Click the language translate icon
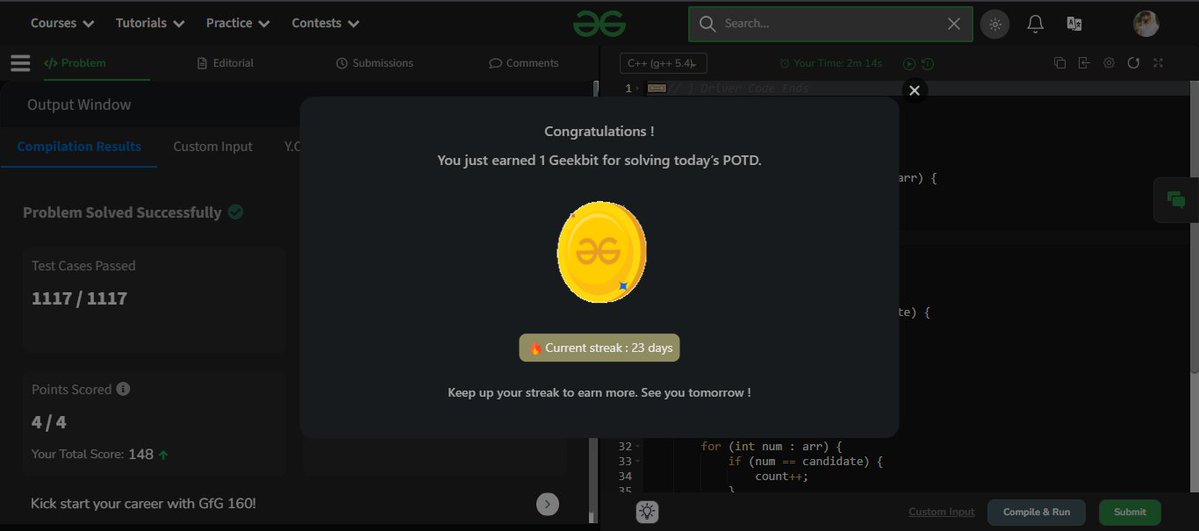 1074,24
